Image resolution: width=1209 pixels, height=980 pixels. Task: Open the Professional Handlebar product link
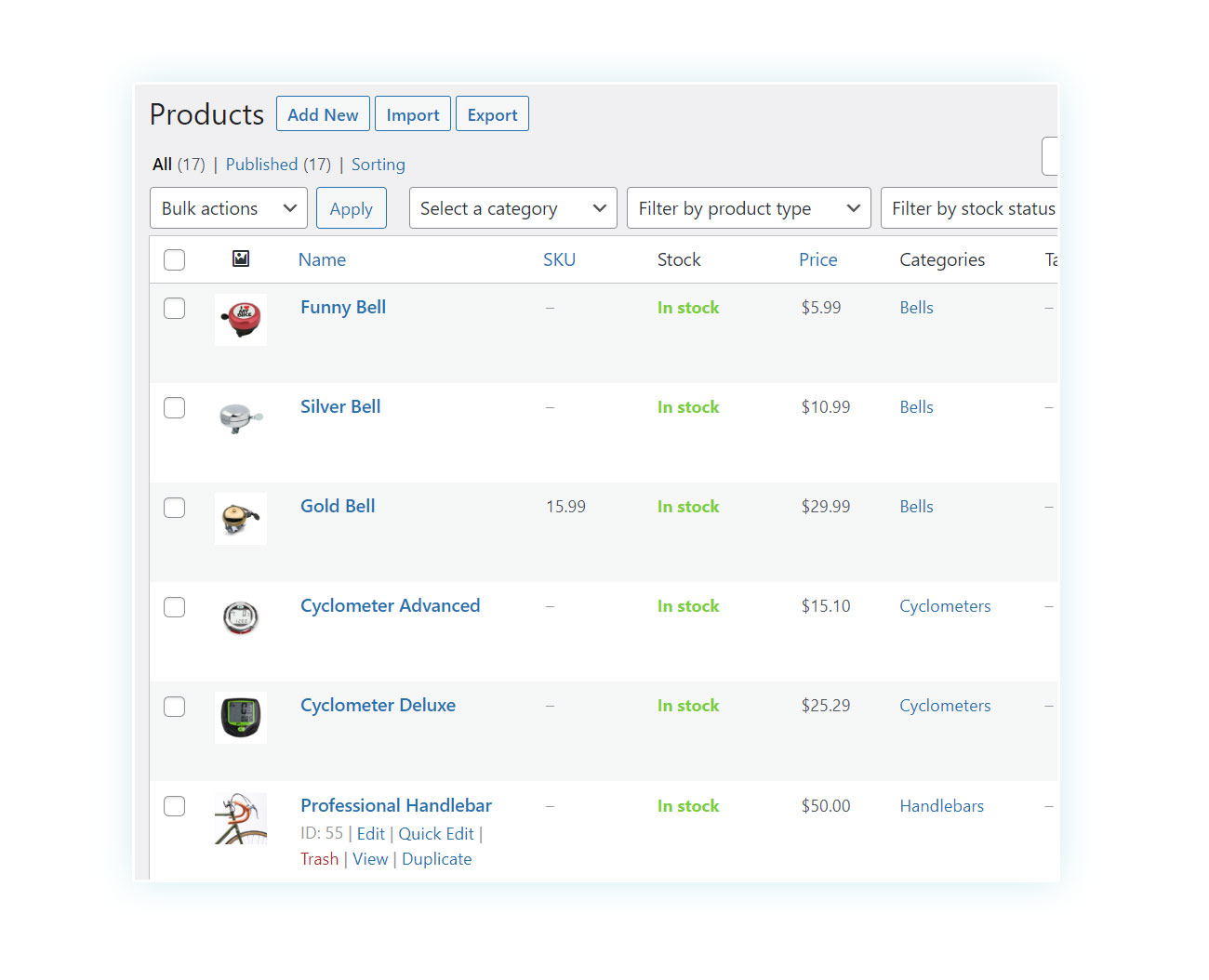[396, 805]
